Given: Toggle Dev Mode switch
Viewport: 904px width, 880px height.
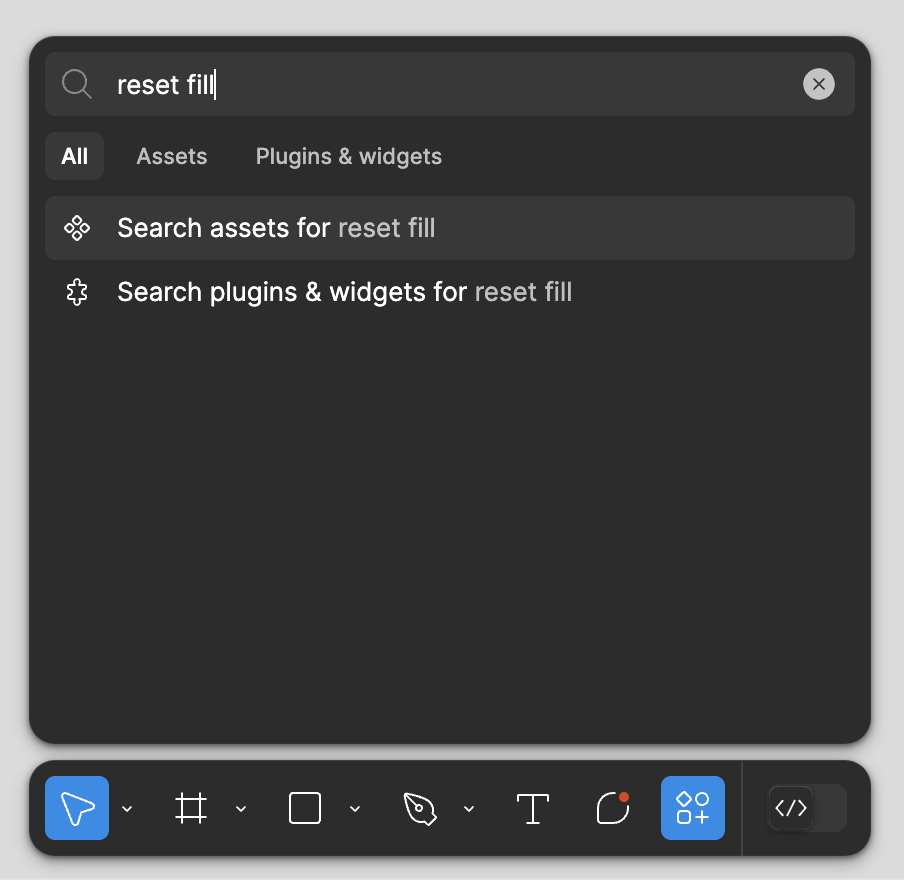Looking at the screenshot, I should pyautogui.click(x=807, y=807).
